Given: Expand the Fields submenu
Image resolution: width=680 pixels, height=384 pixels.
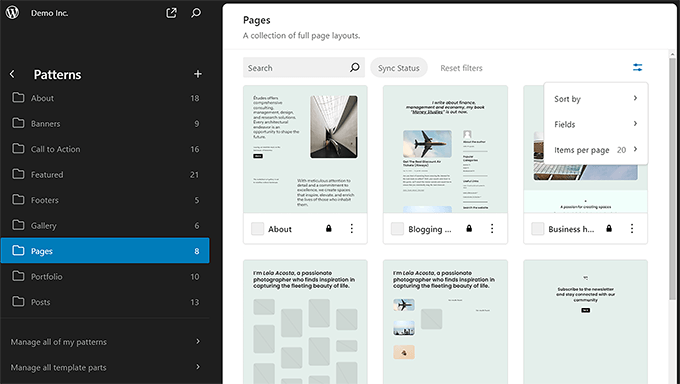Looking at the screenshot, I should click(x=596, y=124).
